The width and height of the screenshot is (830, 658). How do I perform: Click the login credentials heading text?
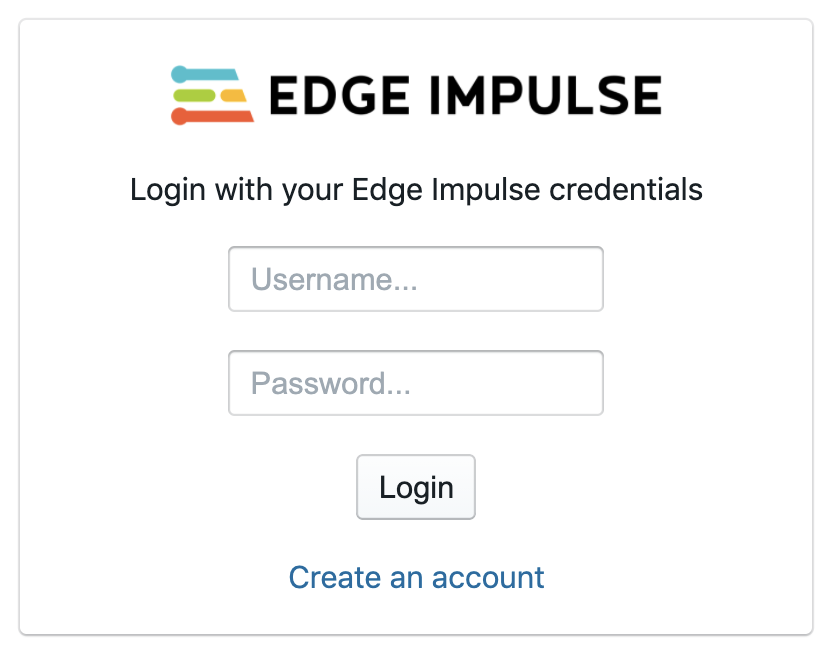(416, 190)
